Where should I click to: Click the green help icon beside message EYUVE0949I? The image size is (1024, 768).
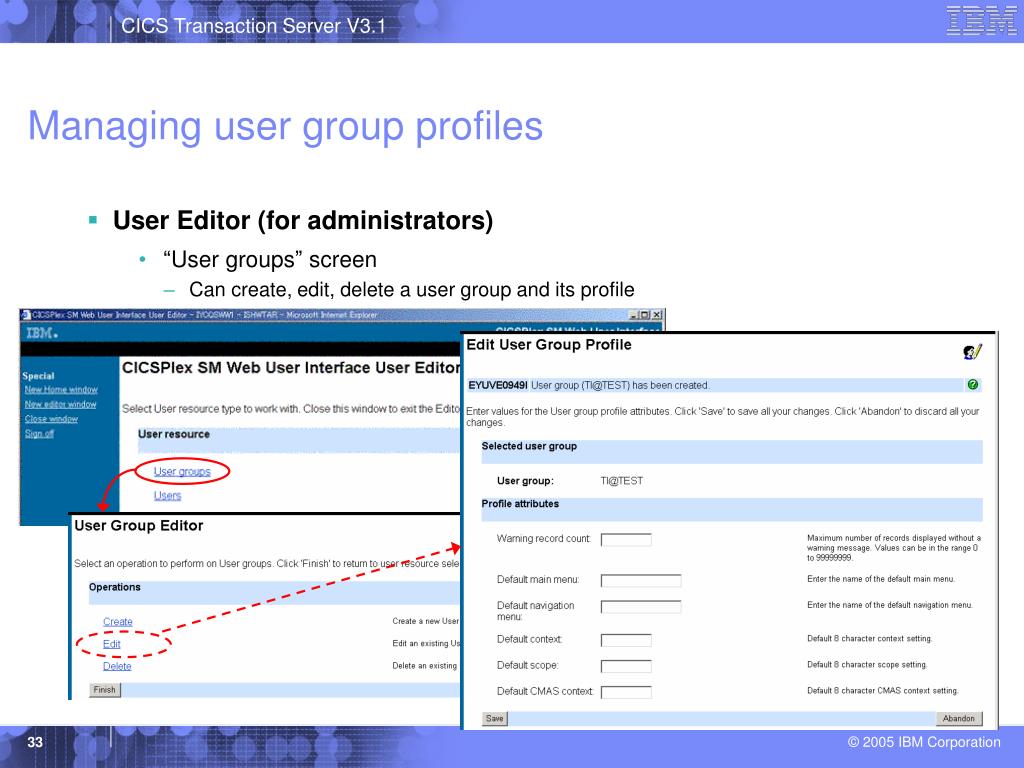coord(972,385)
